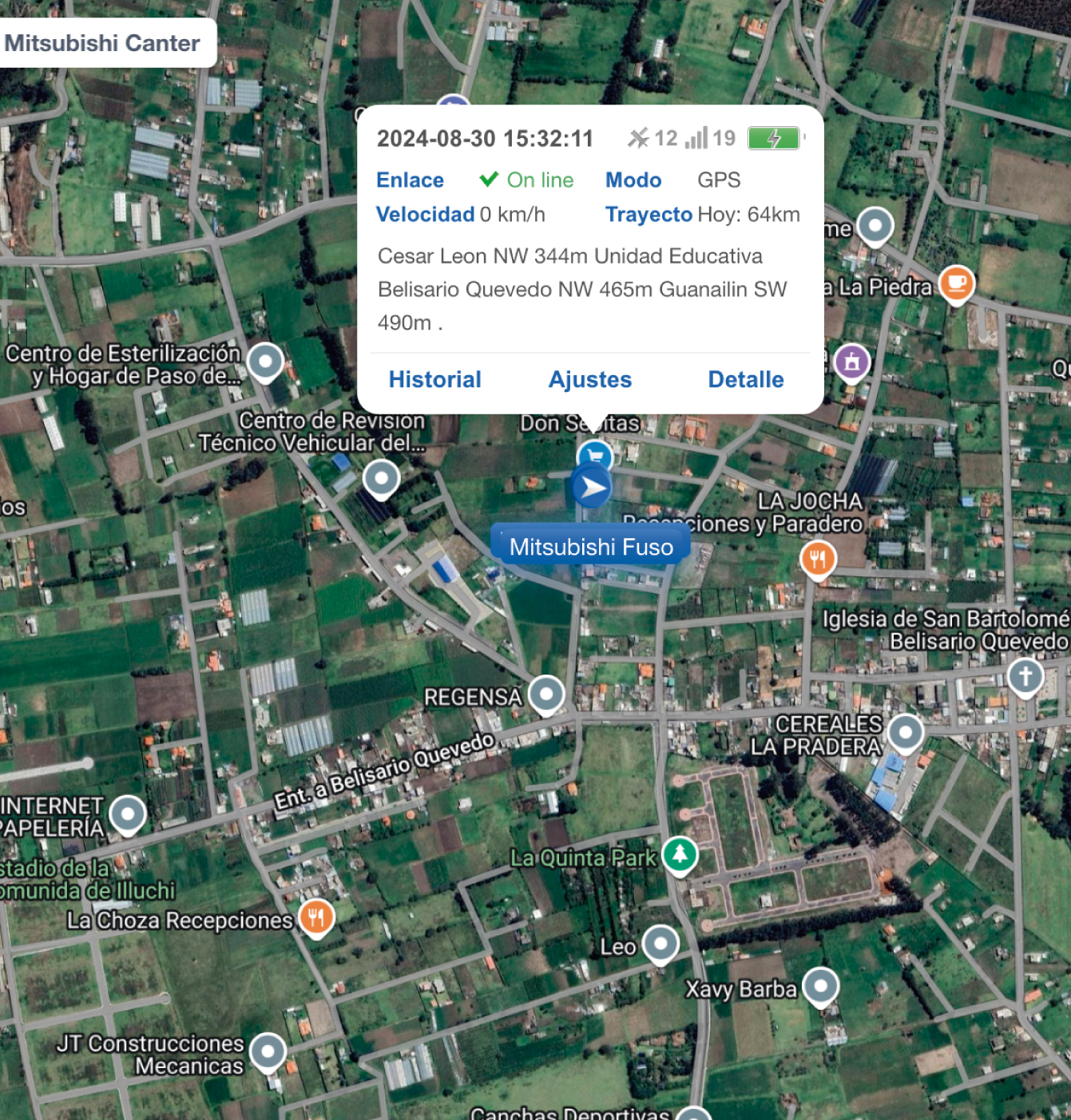Click the orange coffee cup marker by La Piedra
The image size is (1071, 1120).
tap(957, 284)
